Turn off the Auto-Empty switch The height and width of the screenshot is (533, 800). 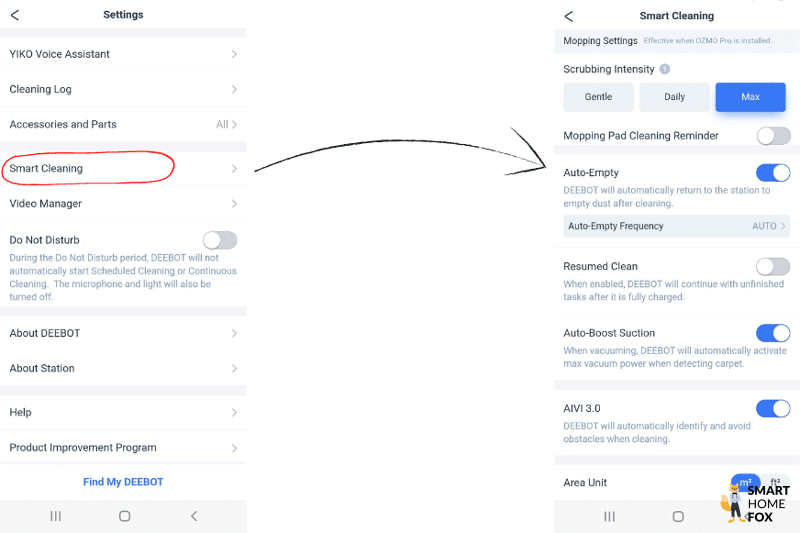click(773, 173)
